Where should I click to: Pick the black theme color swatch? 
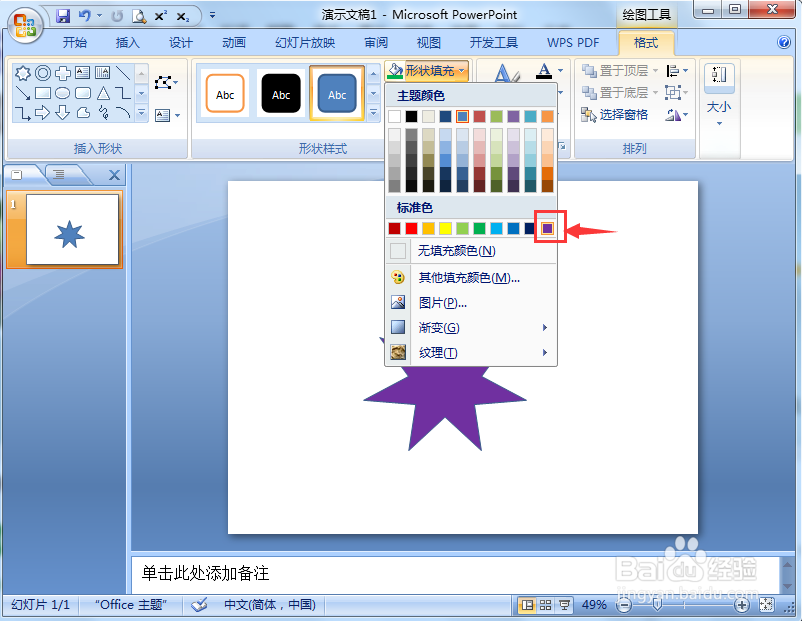point(411,116)
